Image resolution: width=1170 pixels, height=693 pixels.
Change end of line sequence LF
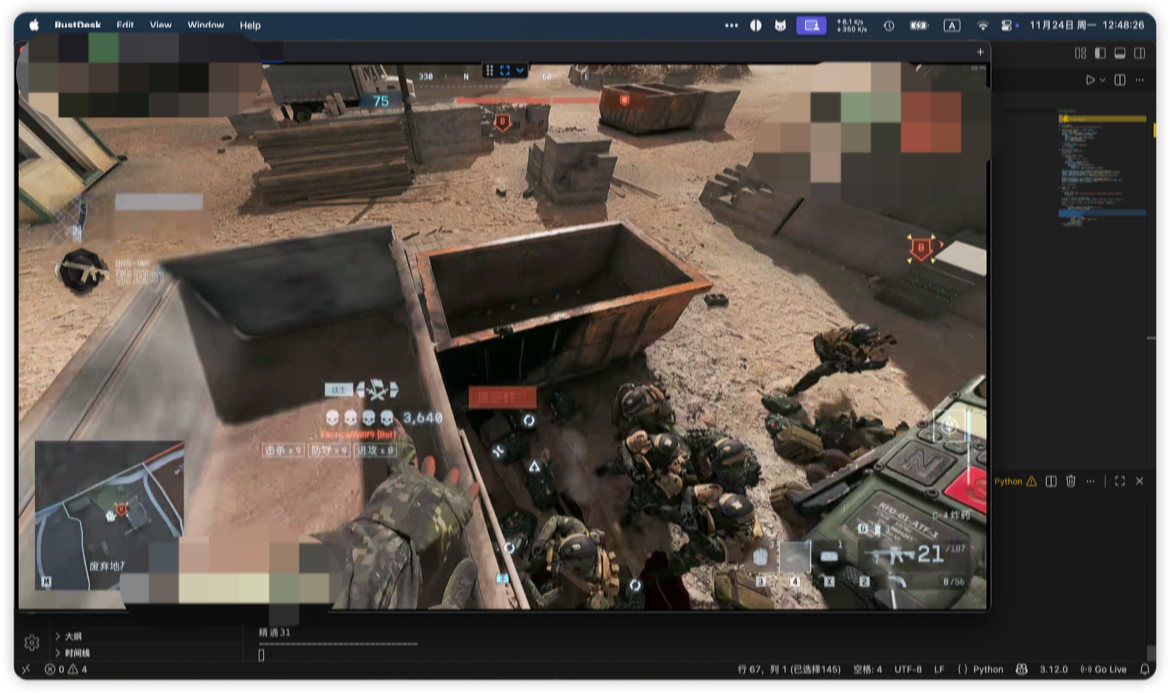[x=939, y=669]
